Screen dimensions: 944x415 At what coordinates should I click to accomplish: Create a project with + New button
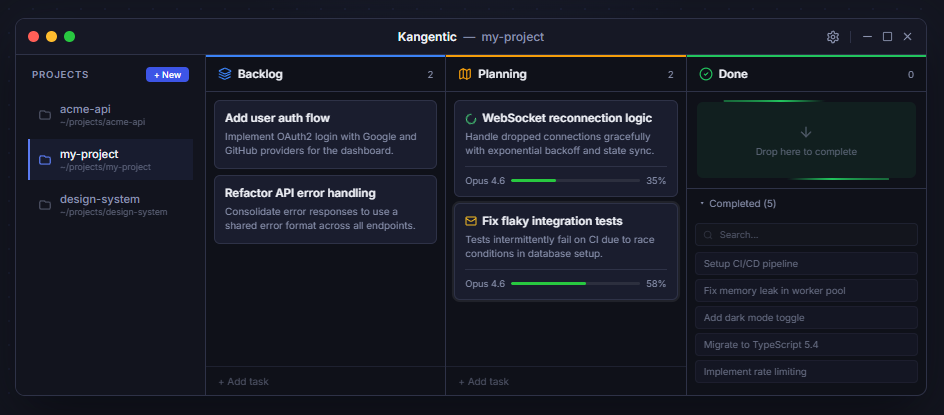[x=167, y=75]
